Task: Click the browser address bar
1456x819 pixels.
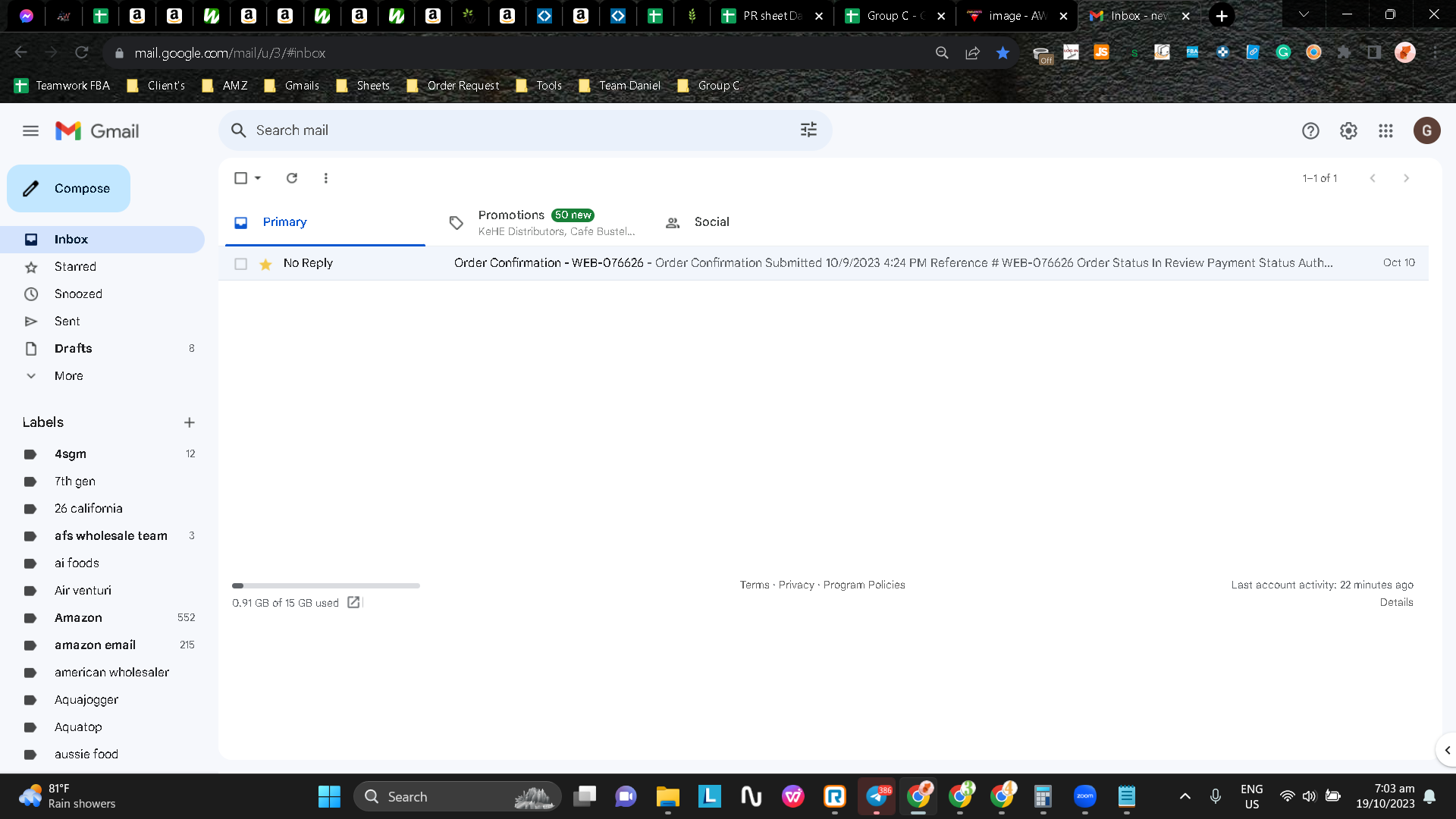Action: (523, 53)
